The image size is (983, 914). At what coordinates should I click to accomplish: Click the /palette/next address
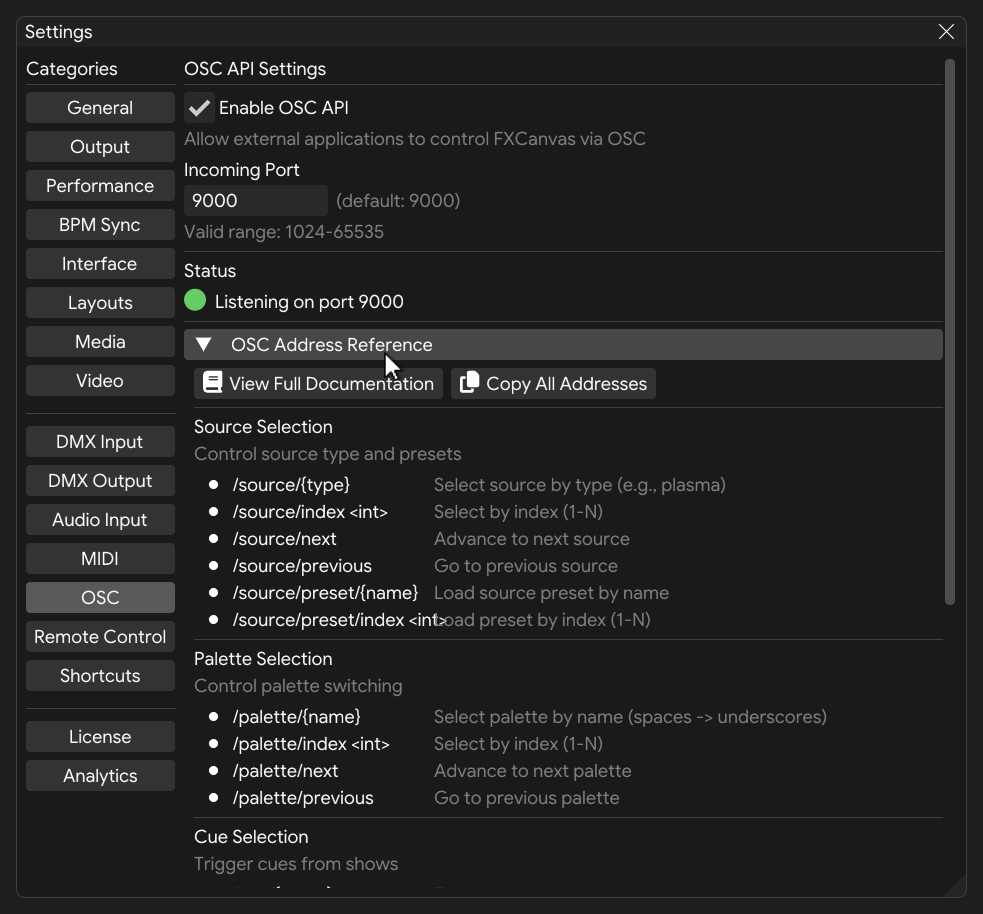(285, 770)
